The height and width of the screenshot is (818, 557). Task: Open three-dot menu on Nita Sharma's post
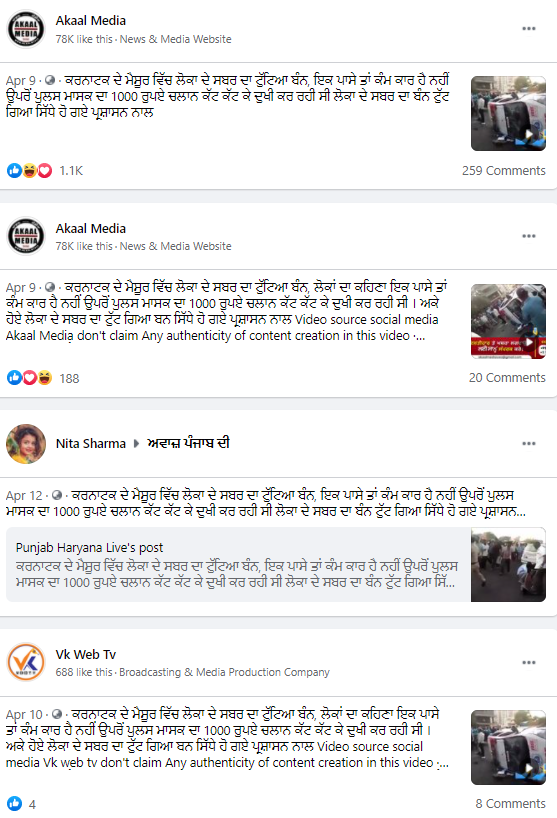click(529, 443)
